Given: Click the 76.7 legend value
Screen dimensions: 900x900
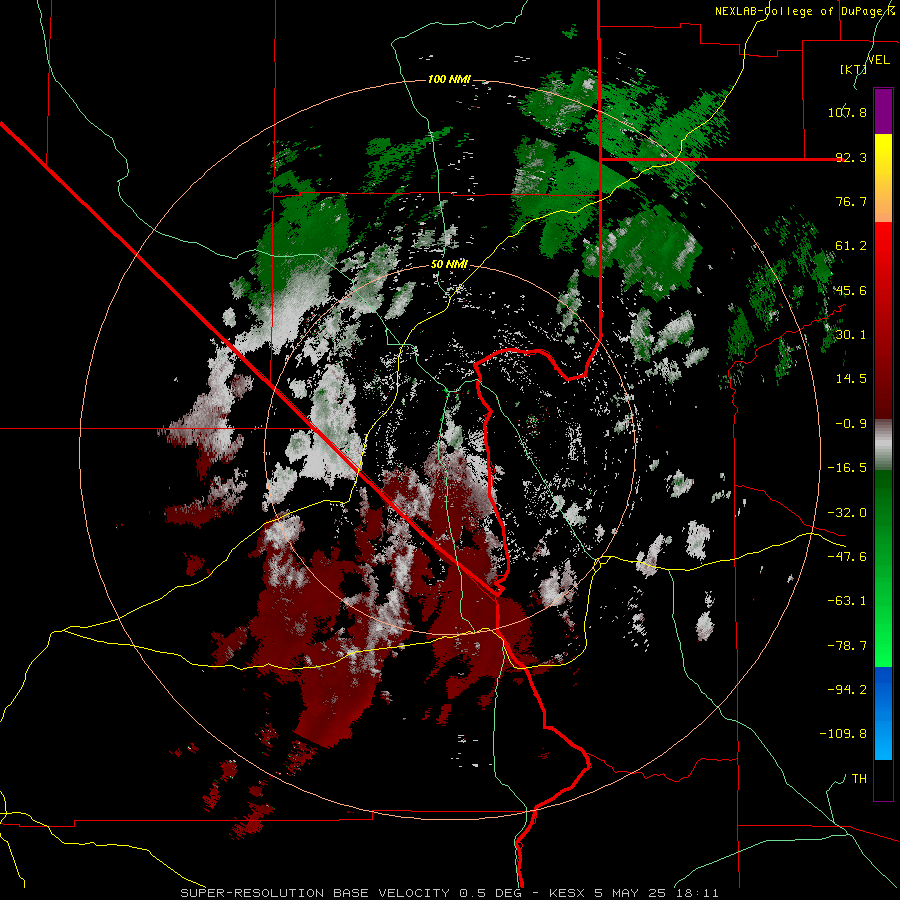Looking at the screenshot, I should coord(851,201).
